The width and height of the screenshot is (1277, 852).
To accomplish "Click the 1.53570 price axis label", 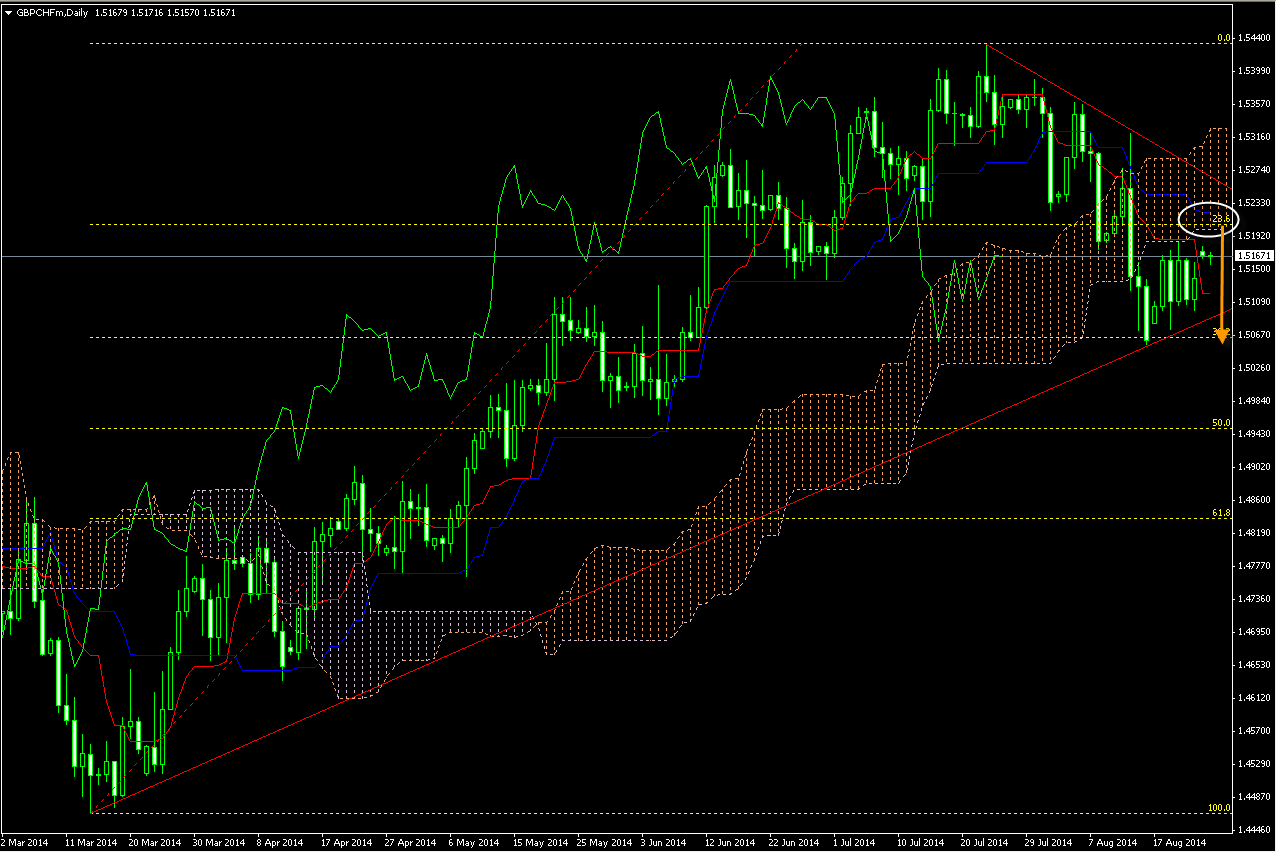I will pyautogui.click(x=1254, y=104).
